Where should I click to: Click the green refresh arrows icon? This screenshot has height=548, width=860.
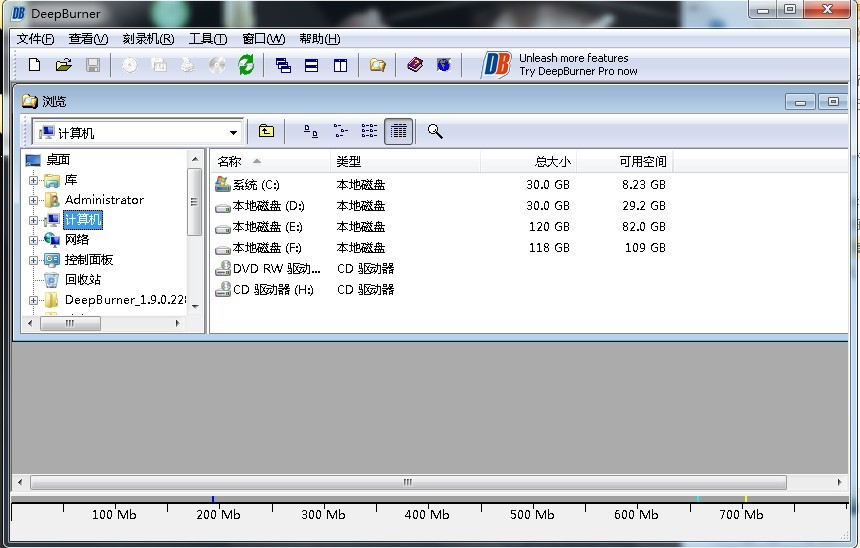pyautogui.click(x=246, y=65)
